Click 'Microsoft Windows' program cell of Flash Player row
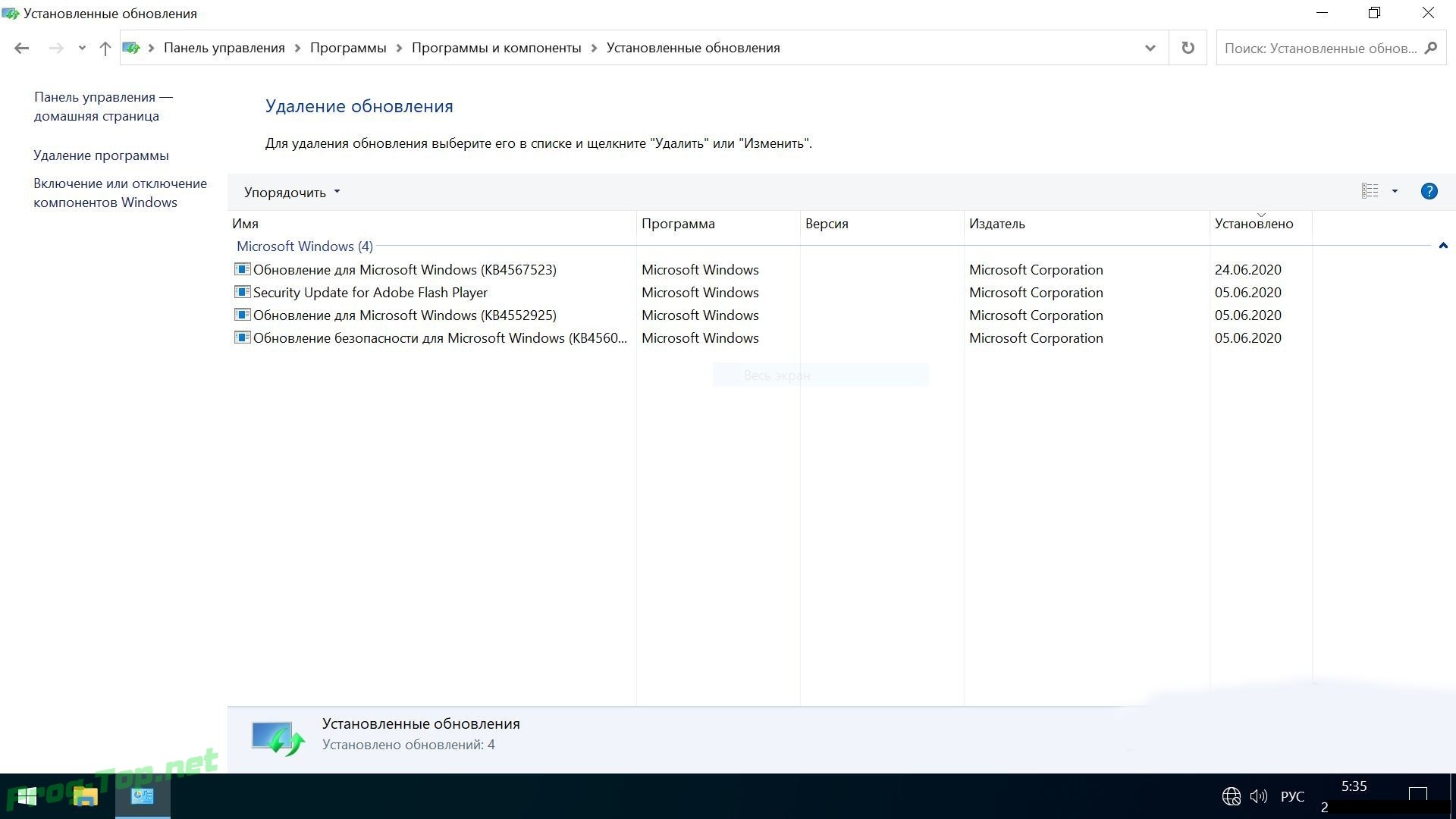The height and width of the screenshot is (819, 1456). click(700, 292)
